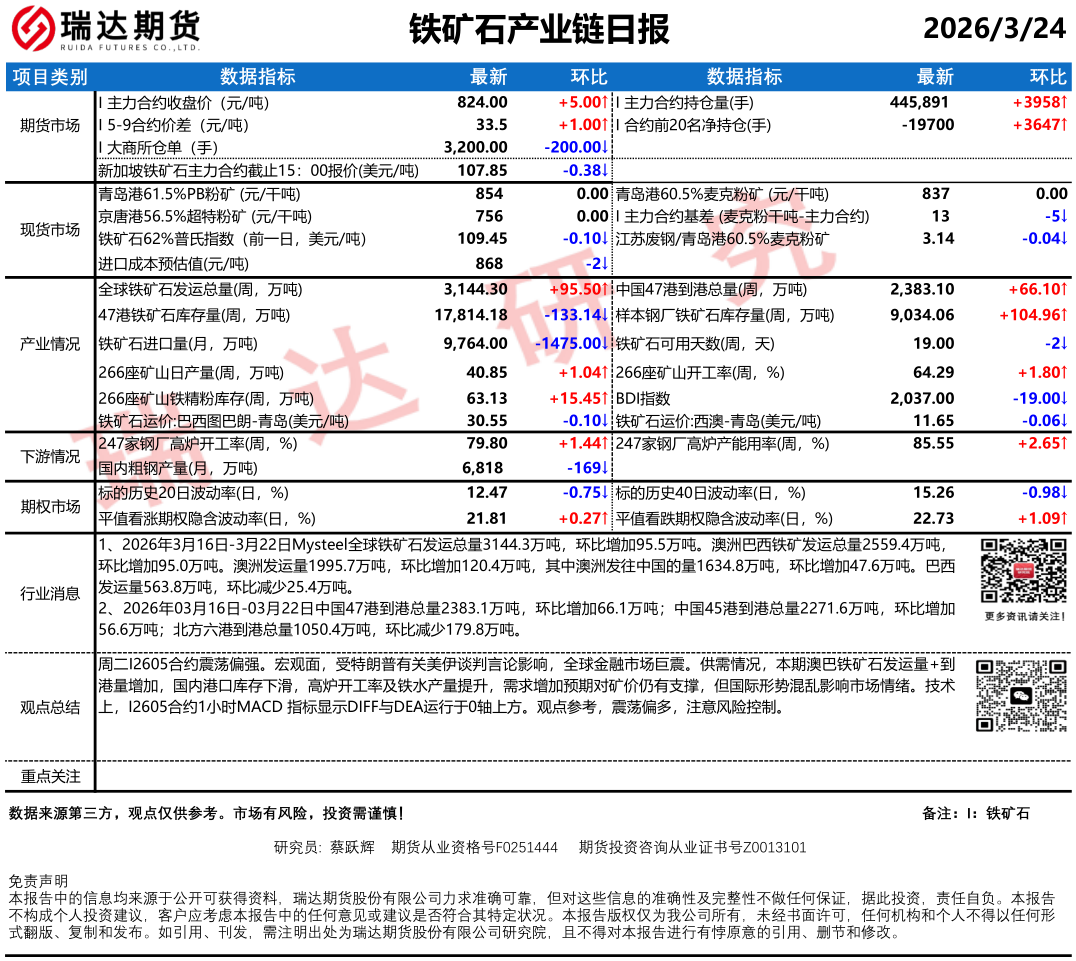This screenshot has width=1076, height=961.
Task: Click the 国内粗钢产量 indicator label
Action: pos(177,468)
